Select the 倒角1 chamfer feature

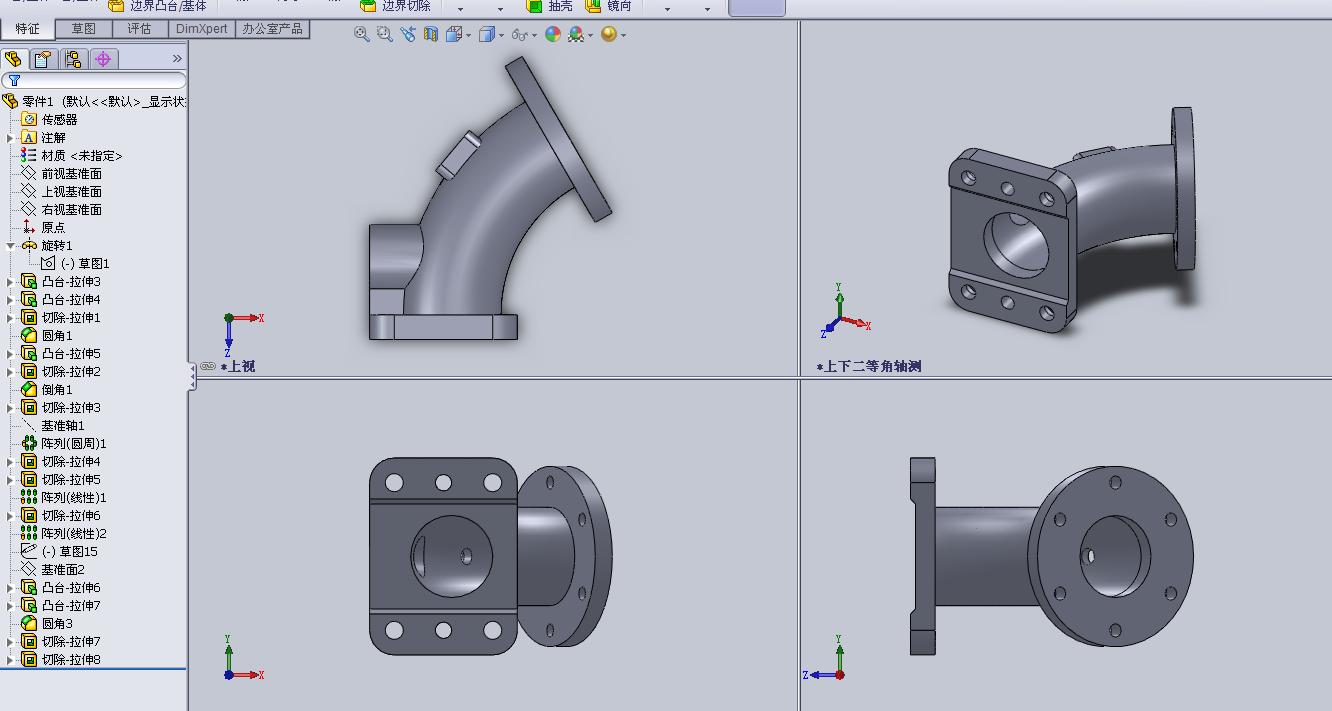click(x=47, y=389)
